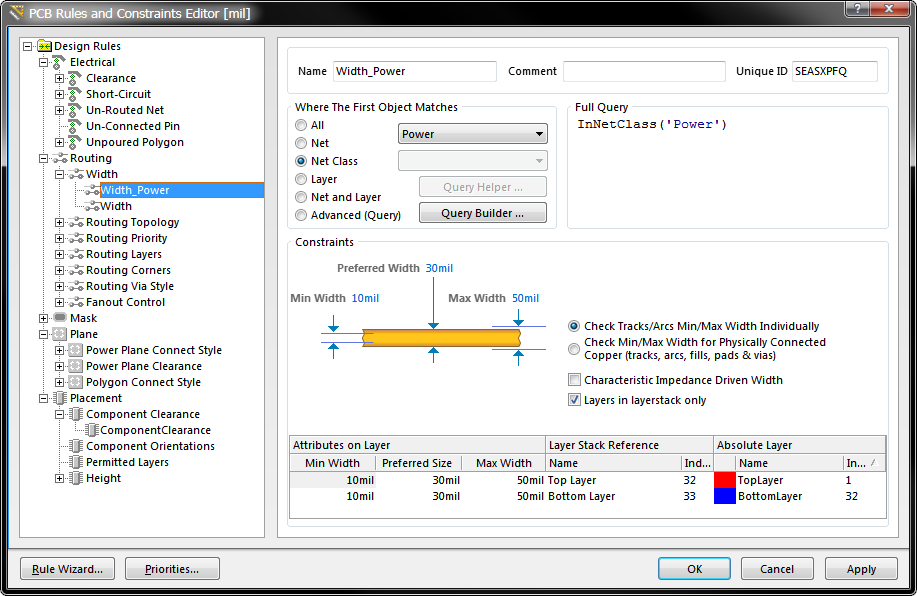Confirm with the OK button

point(694,569)
